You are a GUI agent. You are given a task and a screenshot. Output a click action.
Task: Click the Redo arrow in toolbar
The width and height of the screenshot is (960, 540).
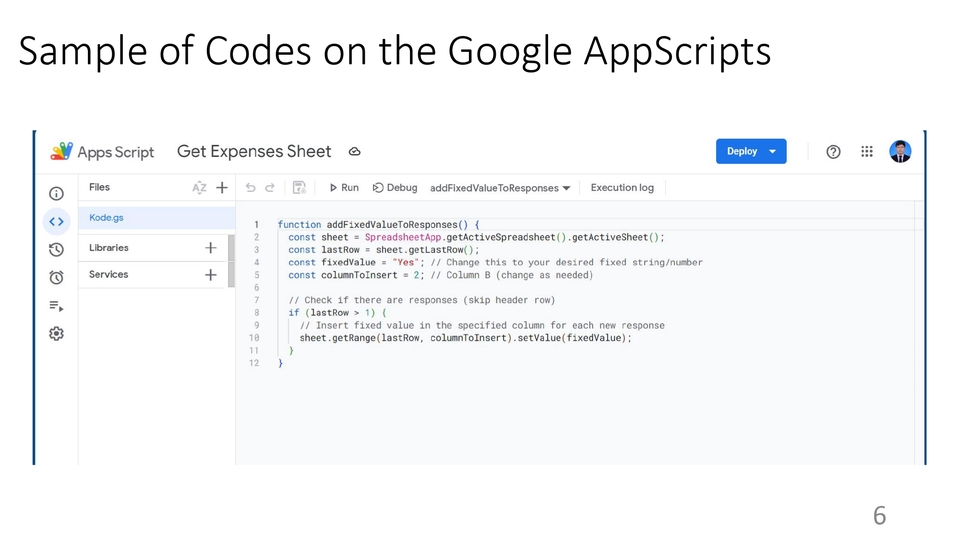(x=270, y=187)
